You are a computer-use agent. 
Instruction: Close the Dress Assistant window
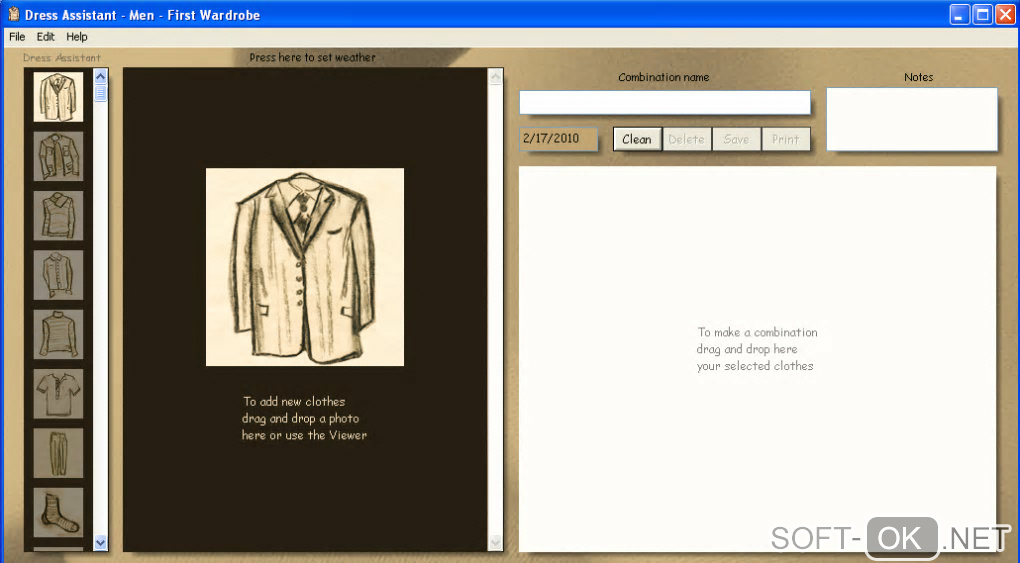[1005, 14]
